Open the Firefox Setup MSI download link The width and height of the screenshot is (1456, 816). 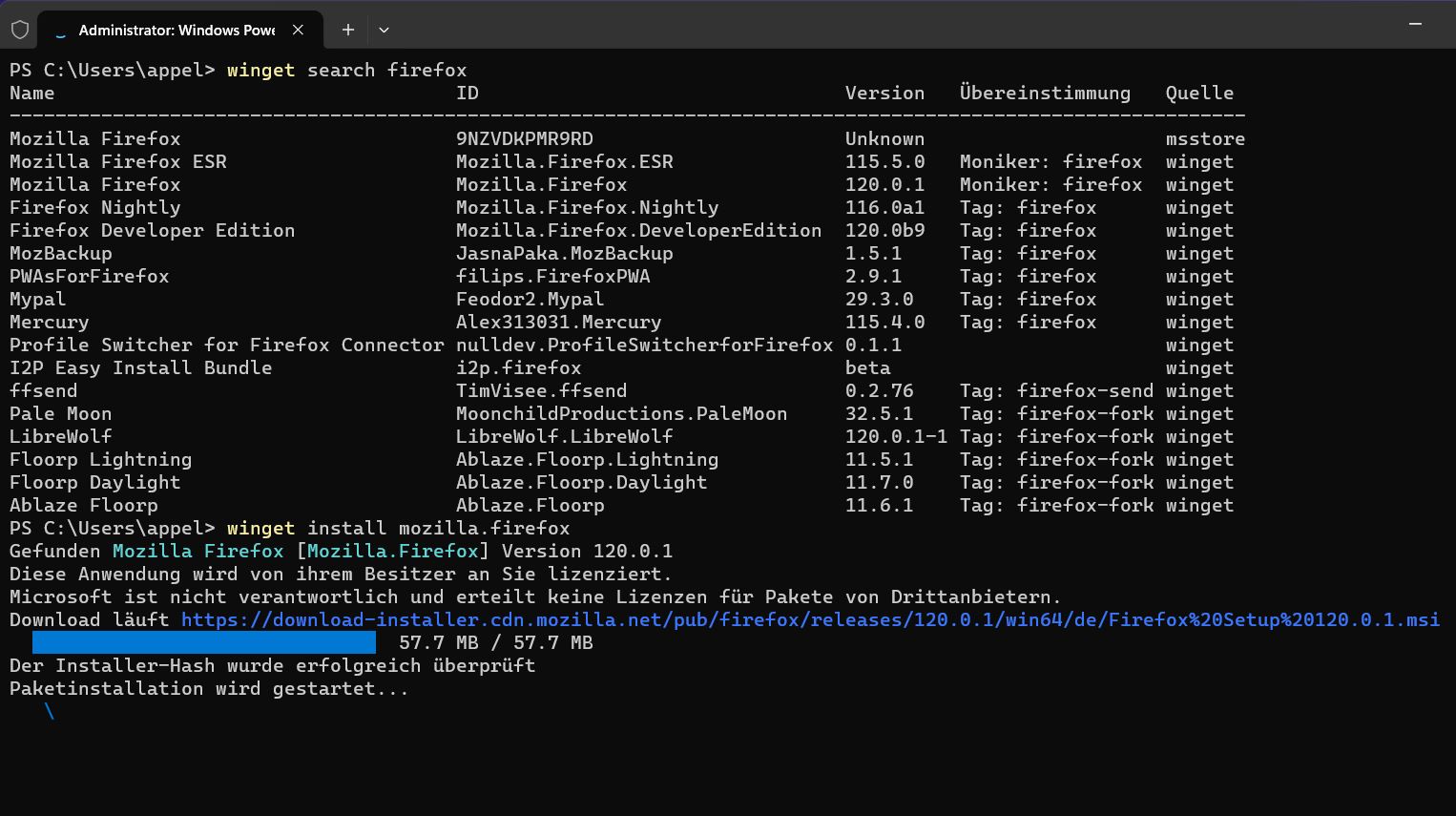tap(809, 619)
